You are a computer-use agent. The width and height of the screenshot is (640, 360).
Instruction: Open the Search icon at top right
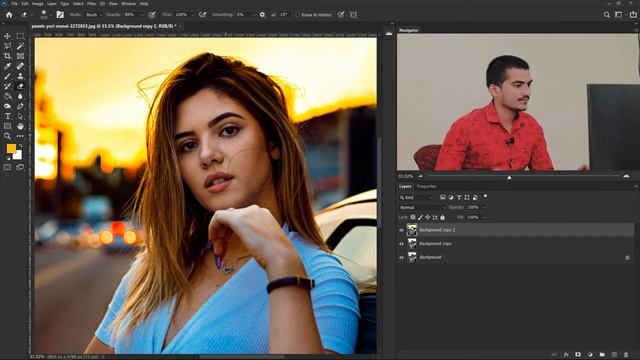click(607, 15)
